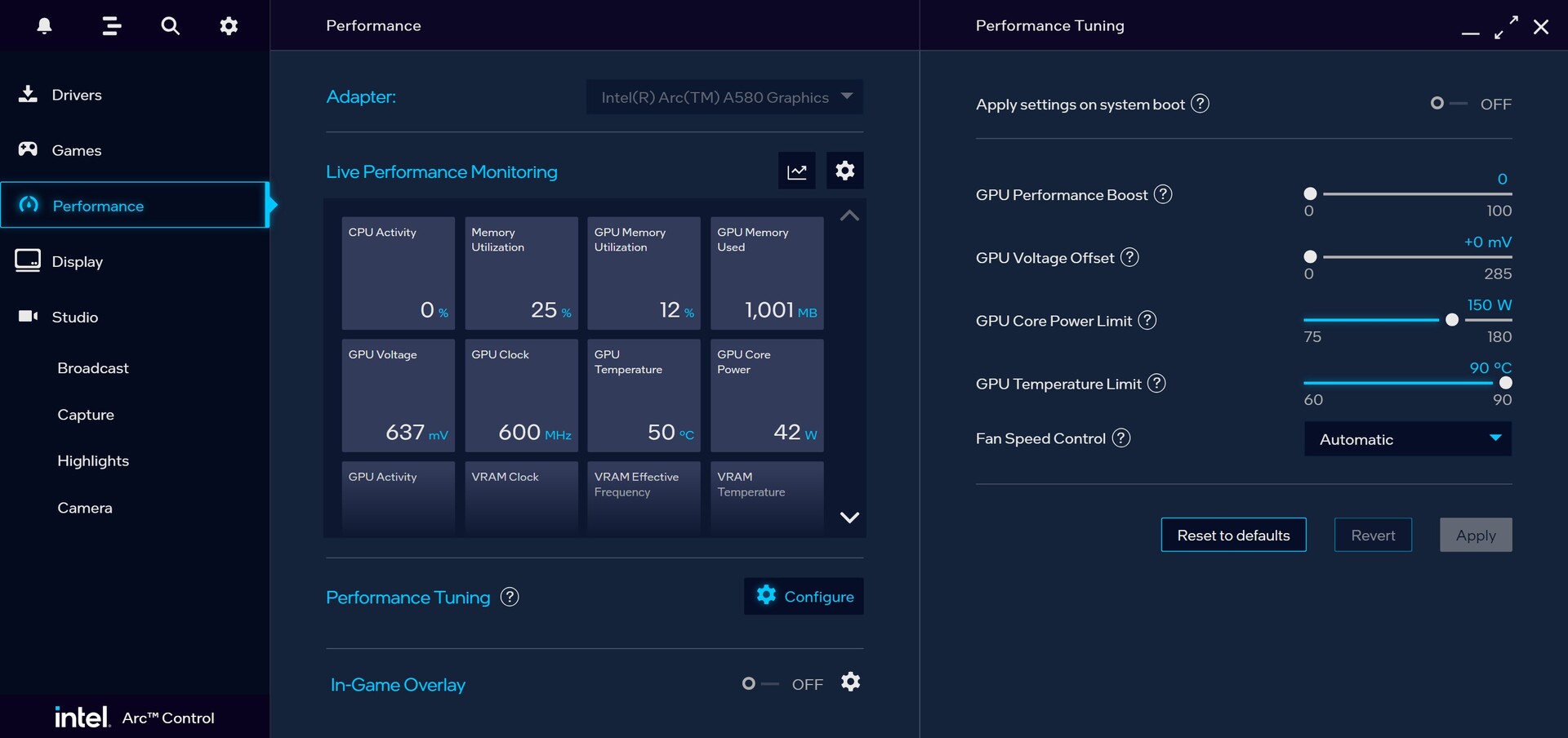Click the GPU Core Power Limit slider handle

tap(1451, 320)
